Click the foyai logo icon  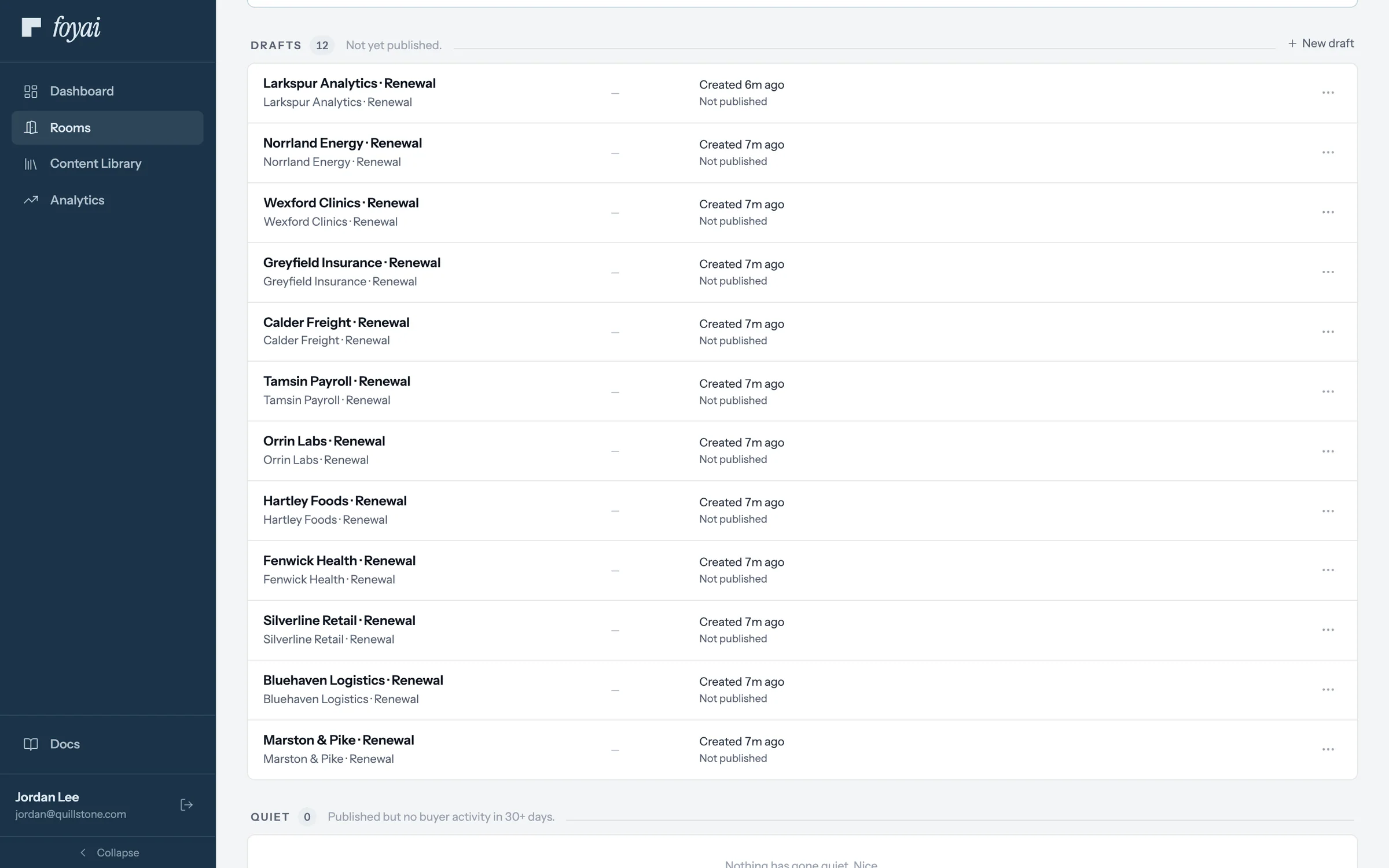[x=31, y=27]
